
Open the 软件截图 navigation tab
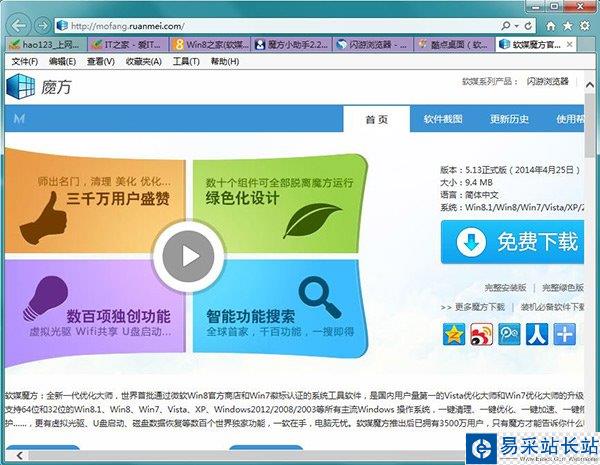click(x=443, y=119)
